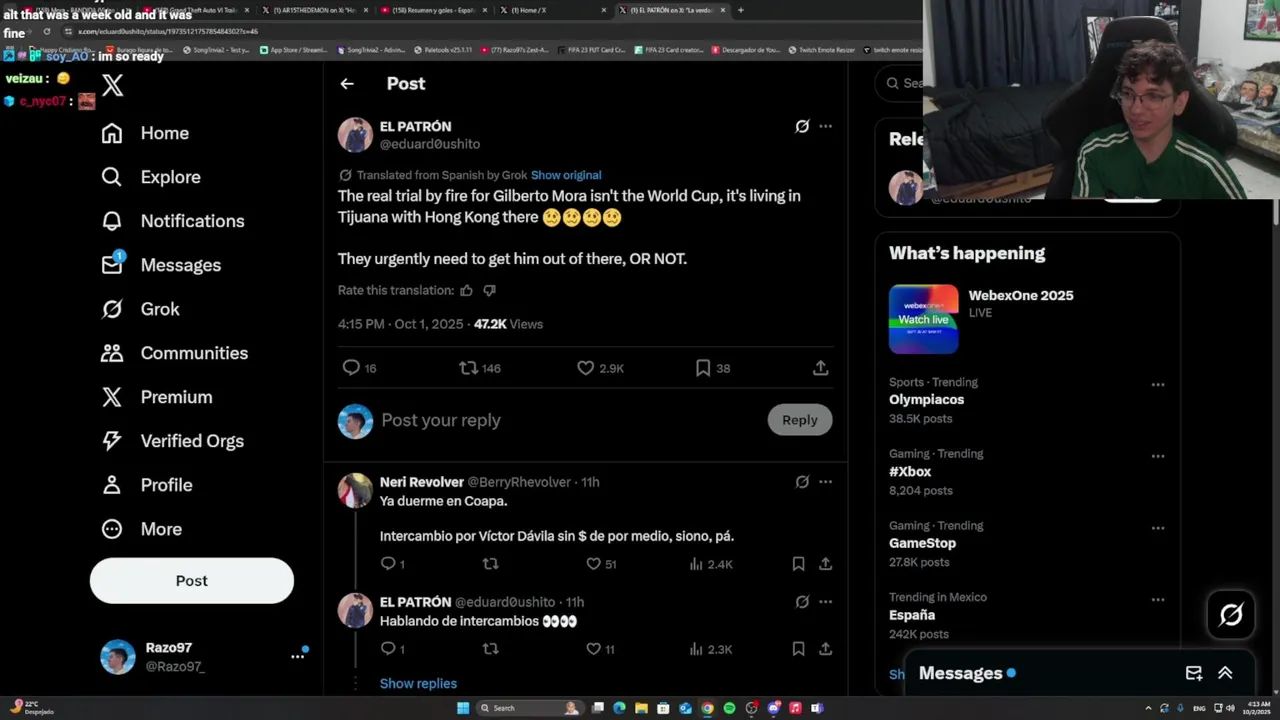Open Chrome from the taskbar
The width and height of the screenshot is (1280, 720).
click(707, 708)
